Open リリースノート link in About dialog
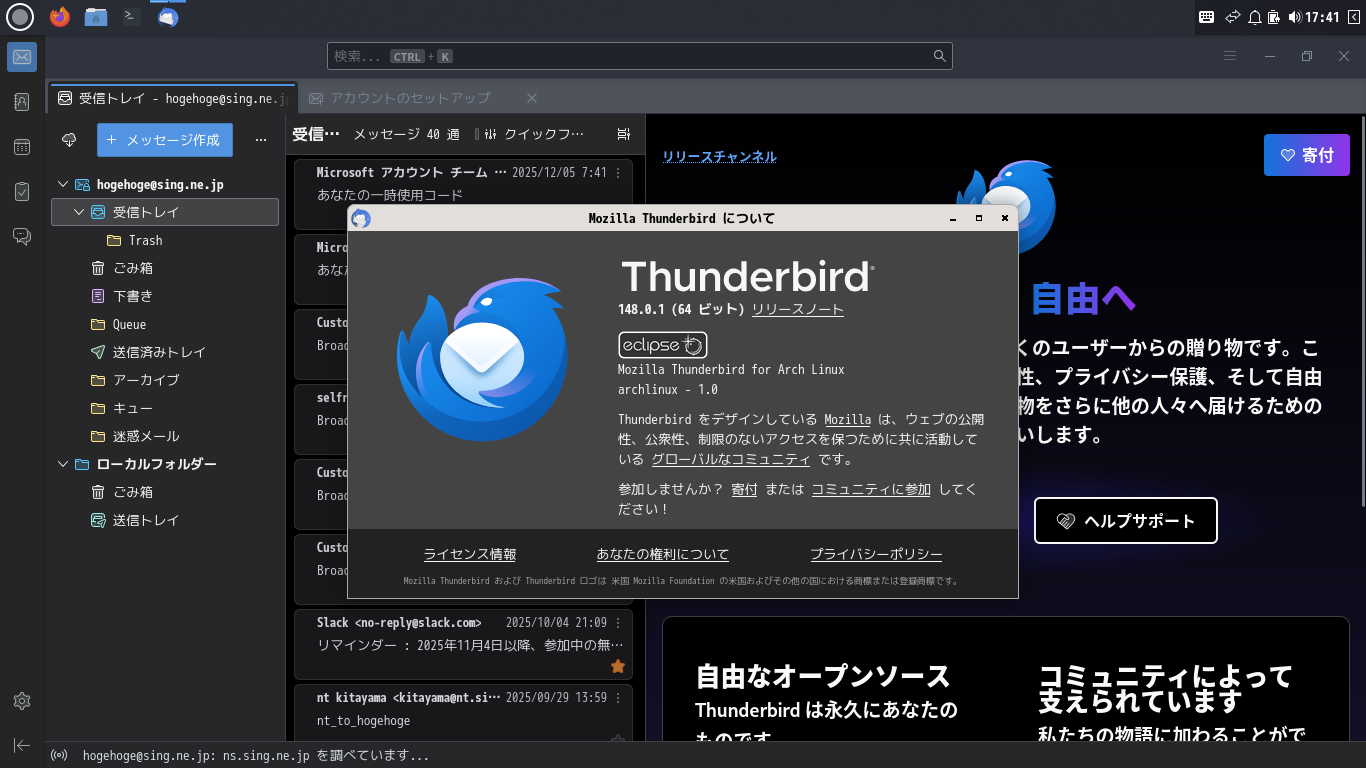1366x768 pixels. pyautogui.click(x=798, y=309)
